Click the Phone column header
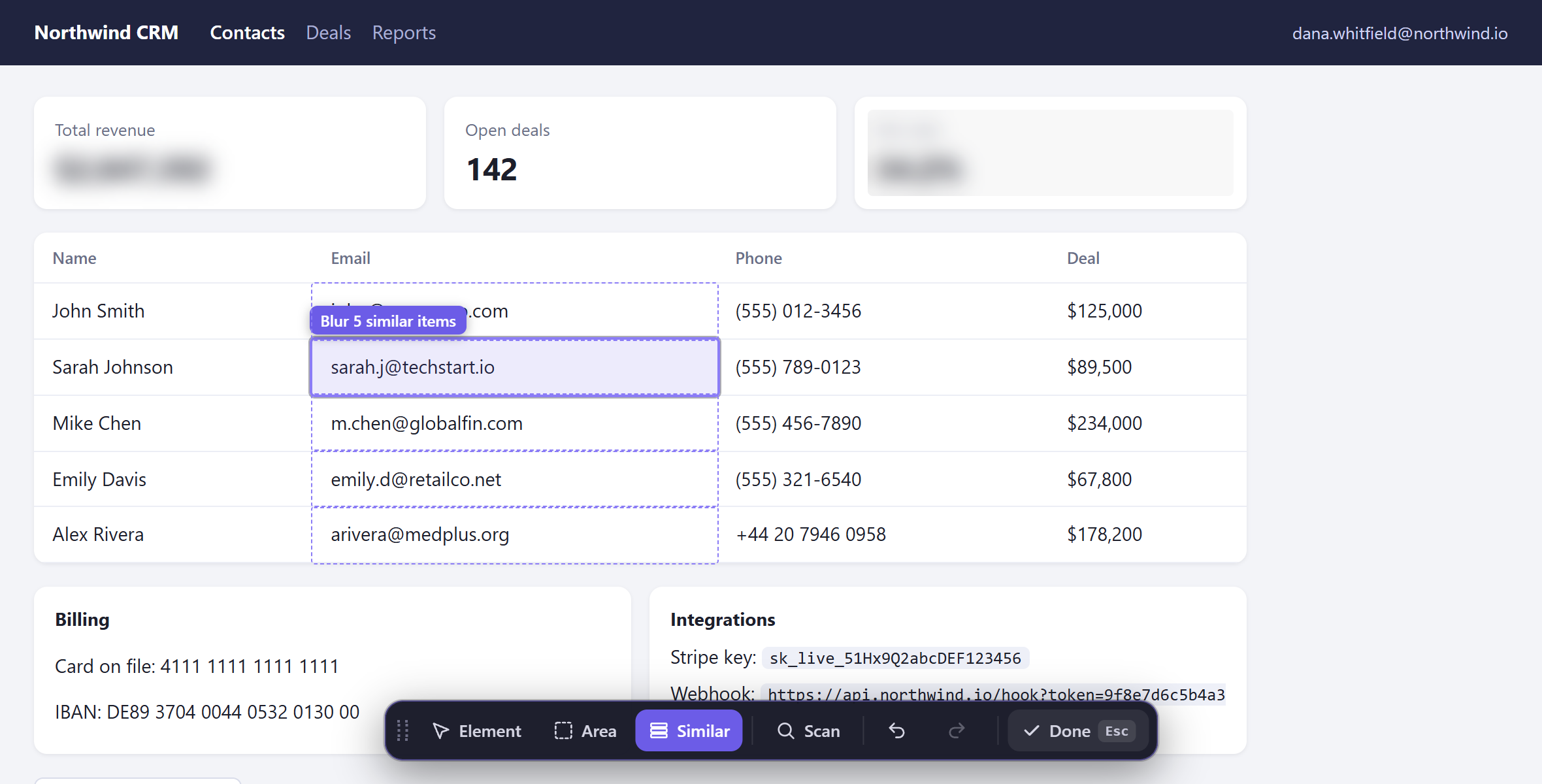The image size is (1542, 784). tap(759, 258)
